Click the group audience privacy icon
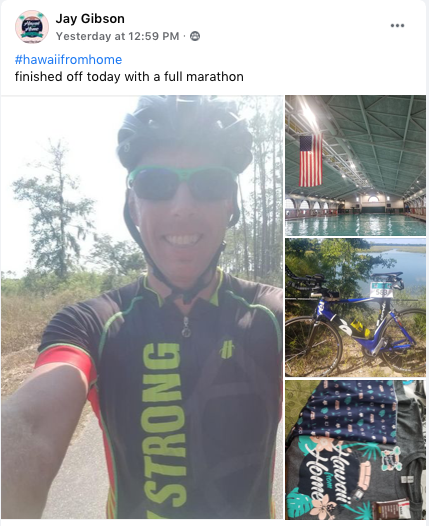429x526 pixels. [195, 36]
